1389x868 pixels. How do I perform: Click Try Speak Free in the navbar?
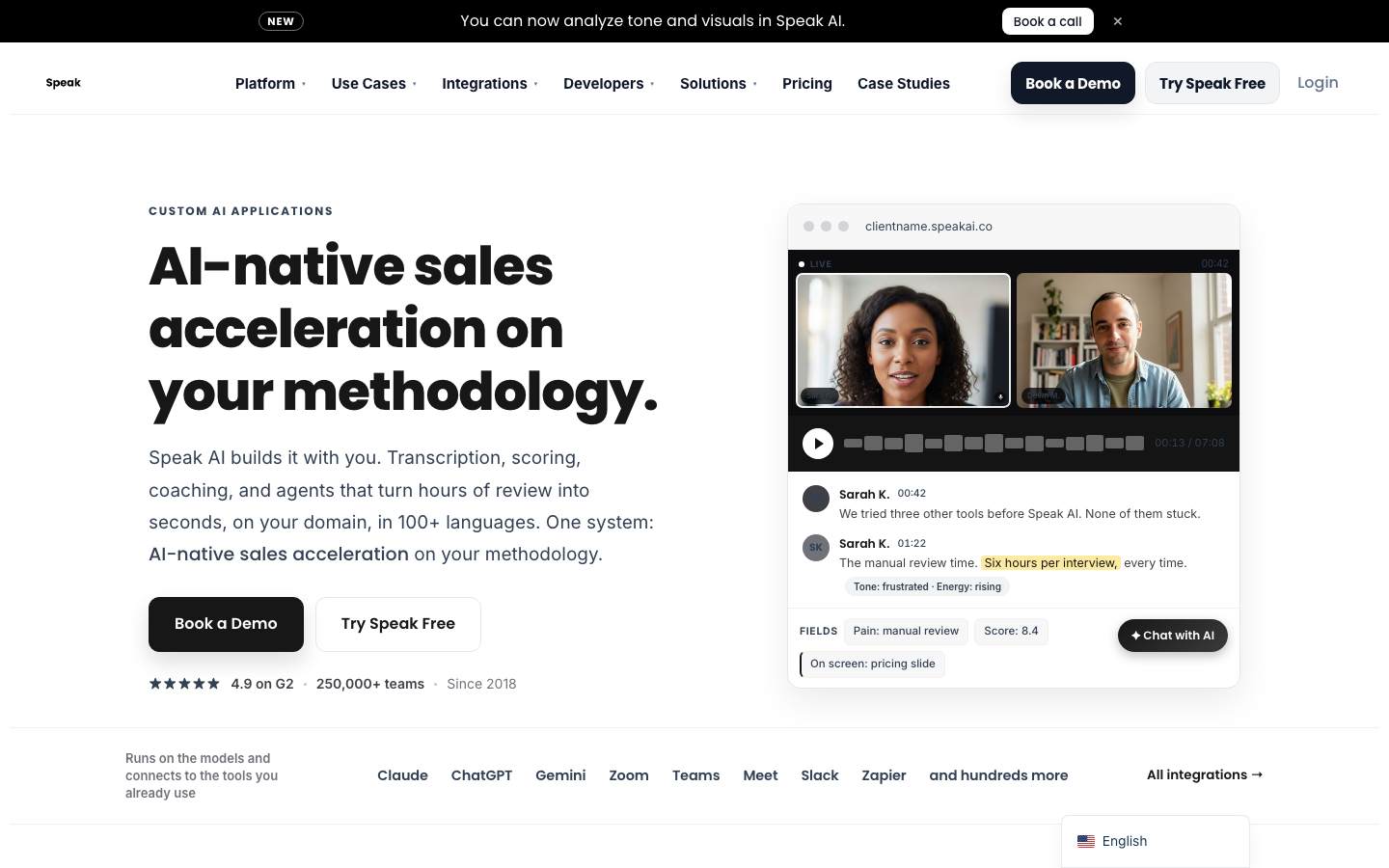pyautogui.click(x=1212, y=83)
